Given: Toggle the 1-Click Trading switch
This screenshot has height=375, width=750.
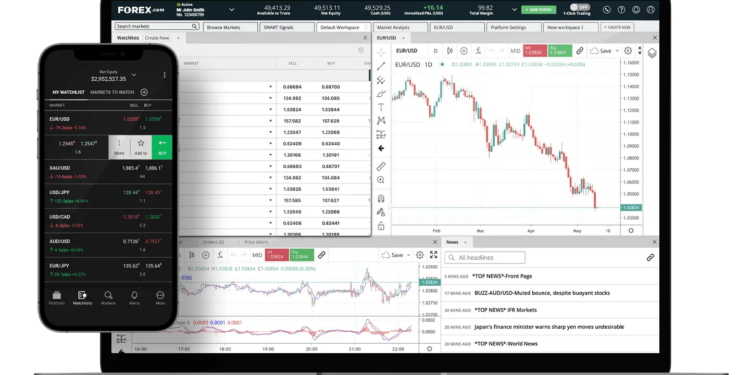Looking at the screenshot, I should click(580, 7).
